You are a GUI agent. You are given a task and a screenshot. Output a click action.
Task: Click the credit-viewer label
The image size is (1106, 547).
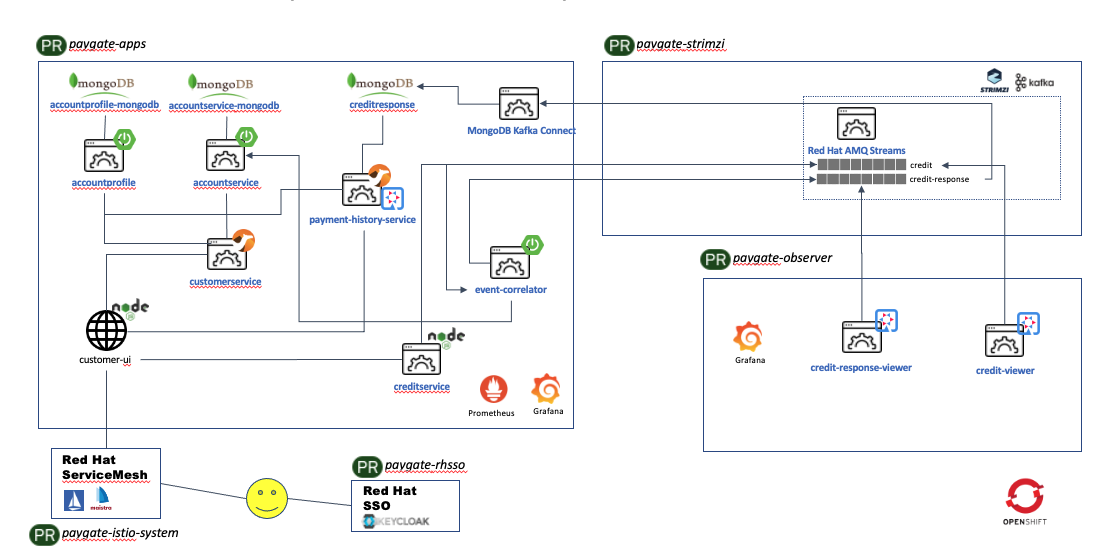point(1005,370)
